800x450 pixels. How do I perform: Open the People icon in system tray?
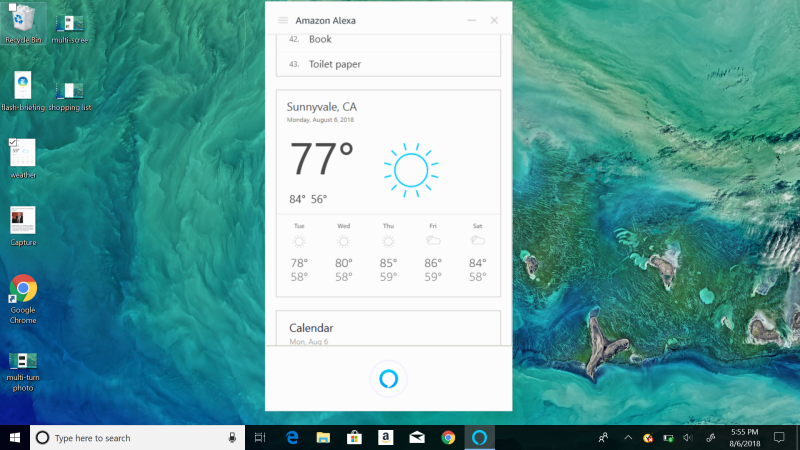click(x=603, y=438)
